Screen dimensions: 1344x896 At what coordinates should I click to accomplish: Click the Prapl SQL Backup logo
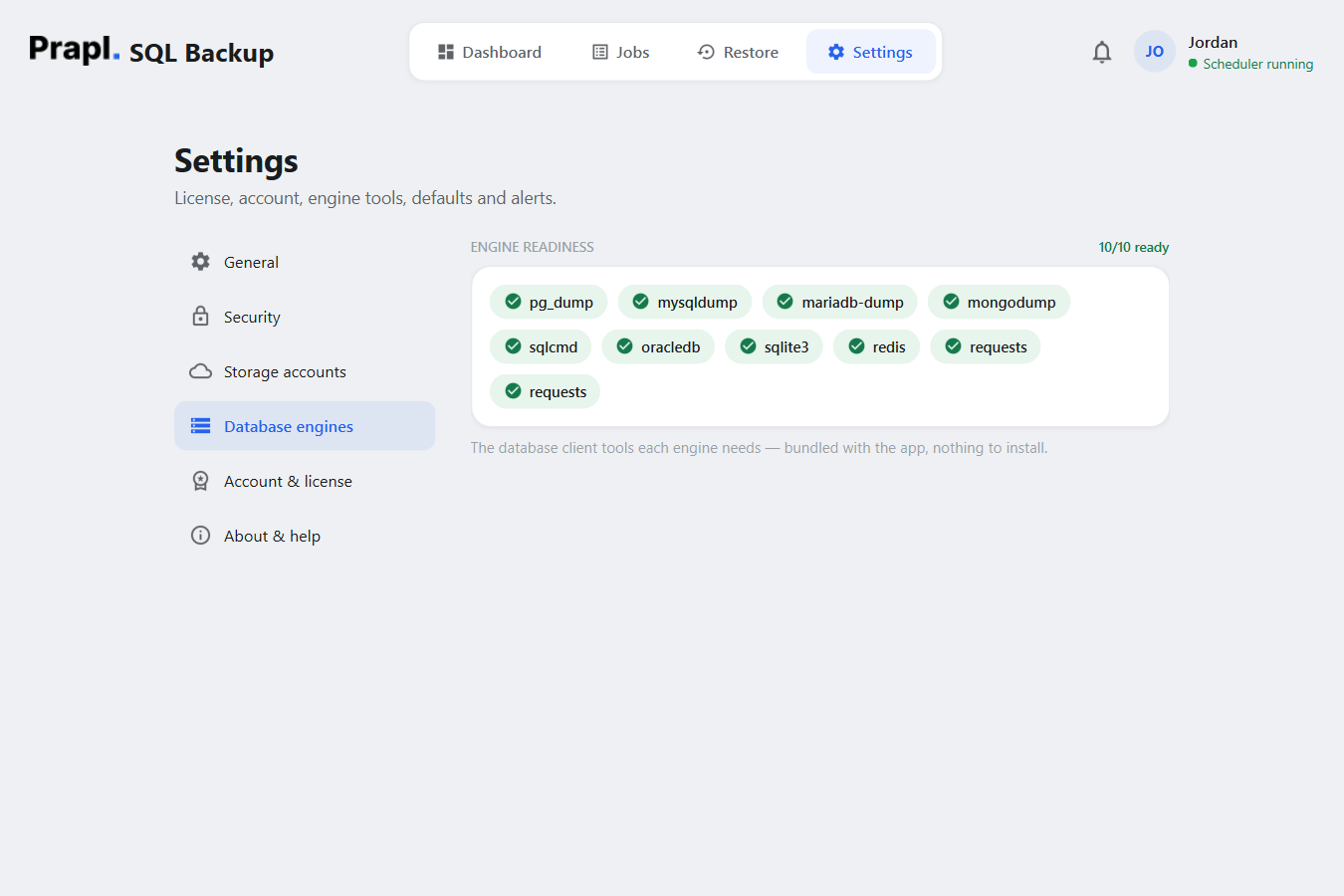pyautogui.click(x=151, y=50)
